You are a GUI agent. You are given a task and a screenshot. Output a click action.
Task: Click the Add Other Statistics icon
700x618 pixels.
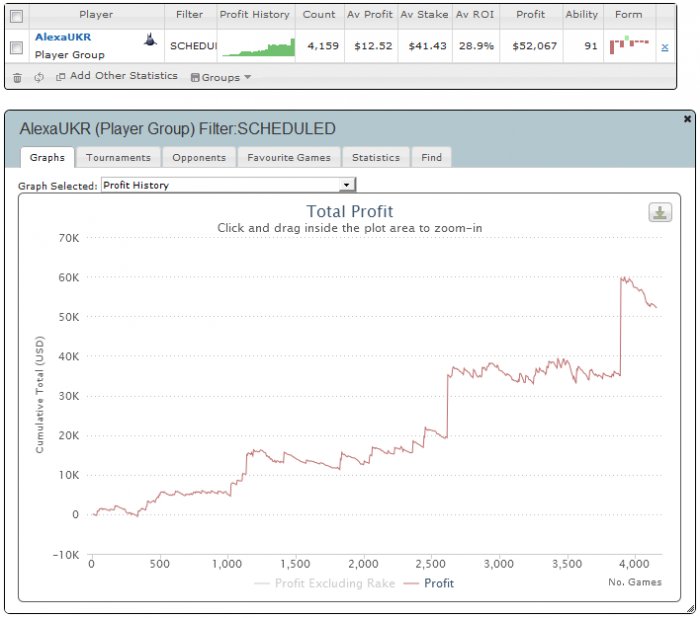coord(60,77)
